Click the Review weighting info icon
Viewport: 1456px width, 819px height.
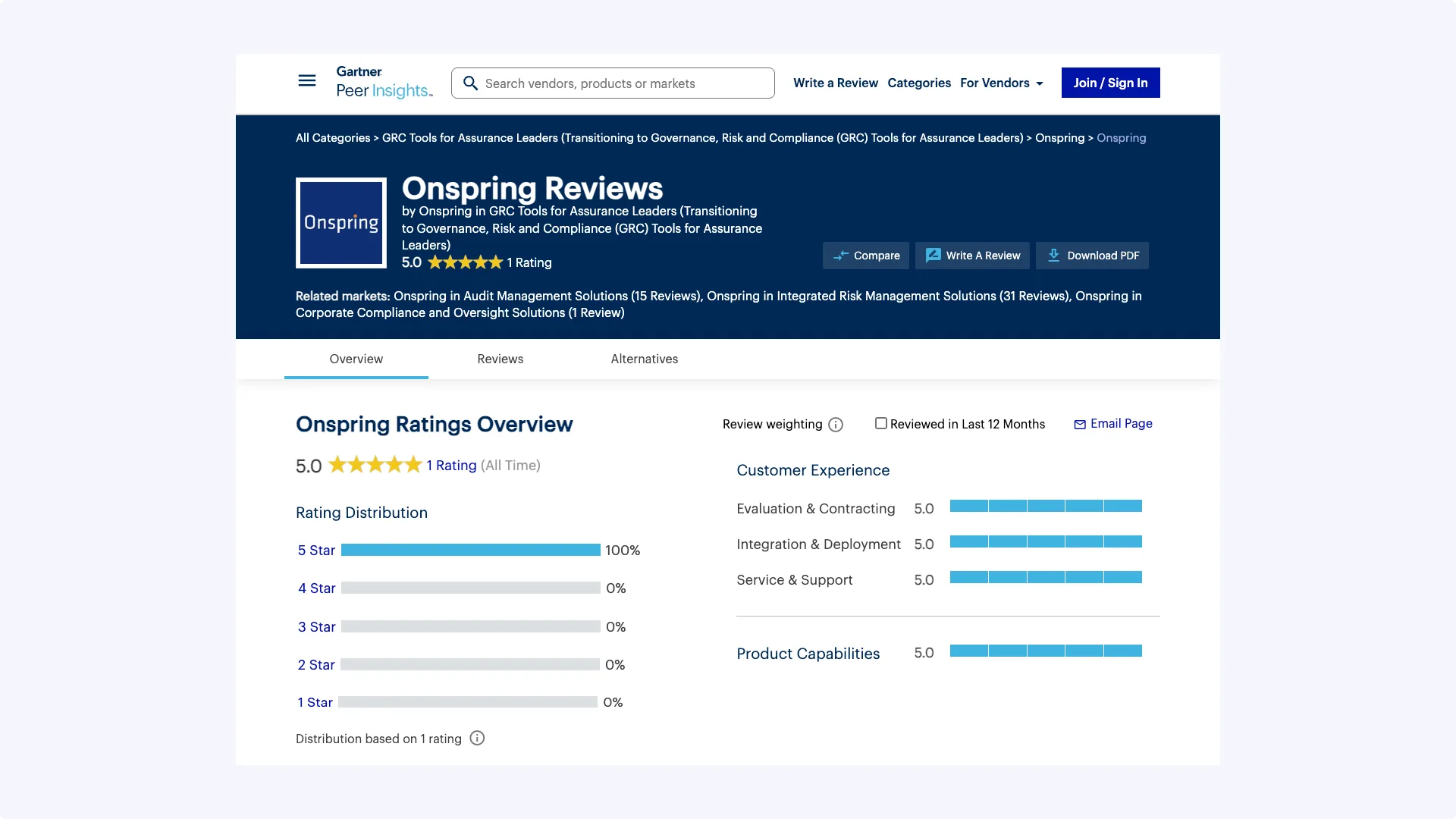click(x=836, y=425)
